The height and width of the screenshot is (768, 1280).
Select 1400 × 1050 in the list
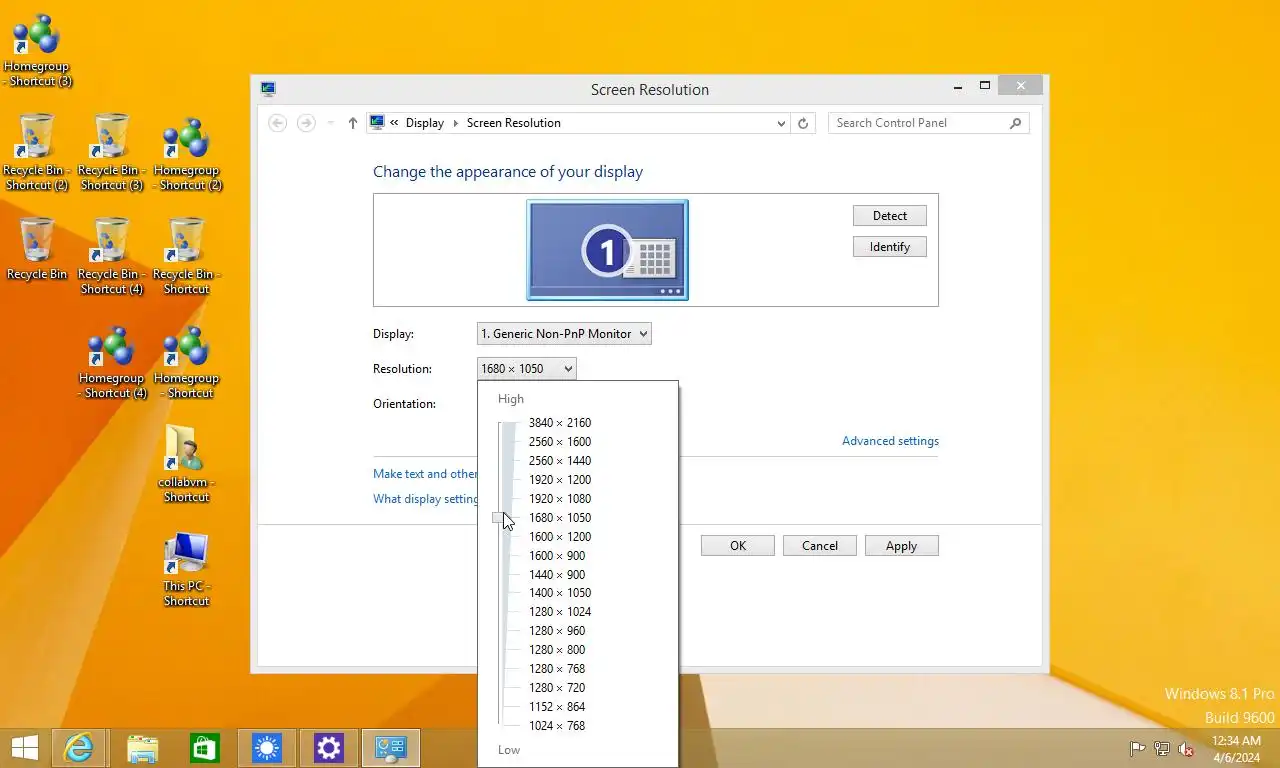[560, 593]
